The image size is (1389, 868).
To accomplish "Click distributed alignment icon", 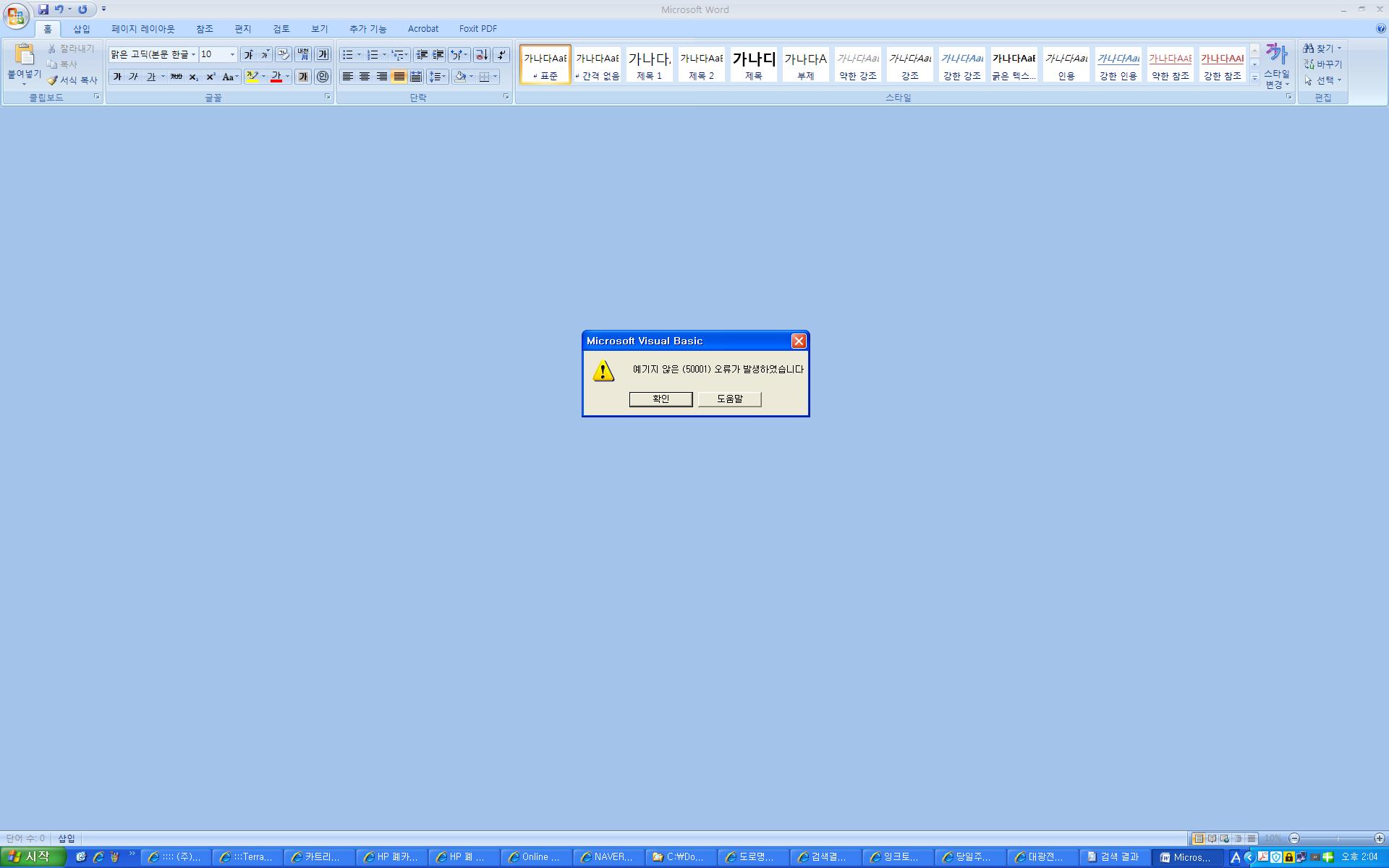I will 416,77.
